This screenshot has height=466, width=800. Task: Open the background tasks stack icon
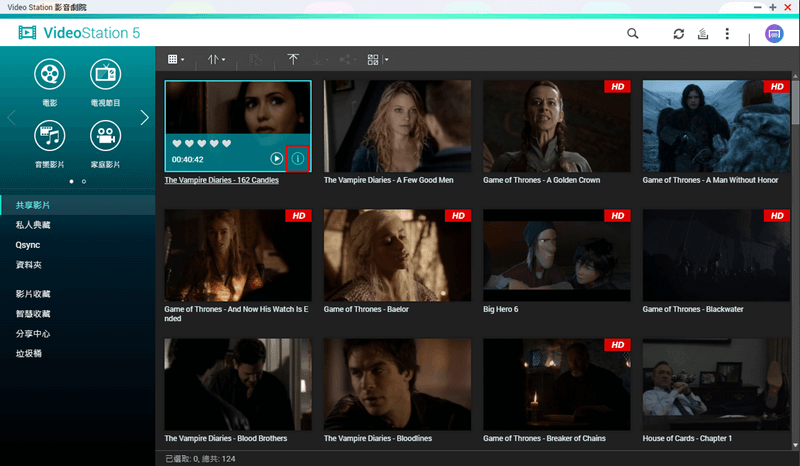[703, 34]
